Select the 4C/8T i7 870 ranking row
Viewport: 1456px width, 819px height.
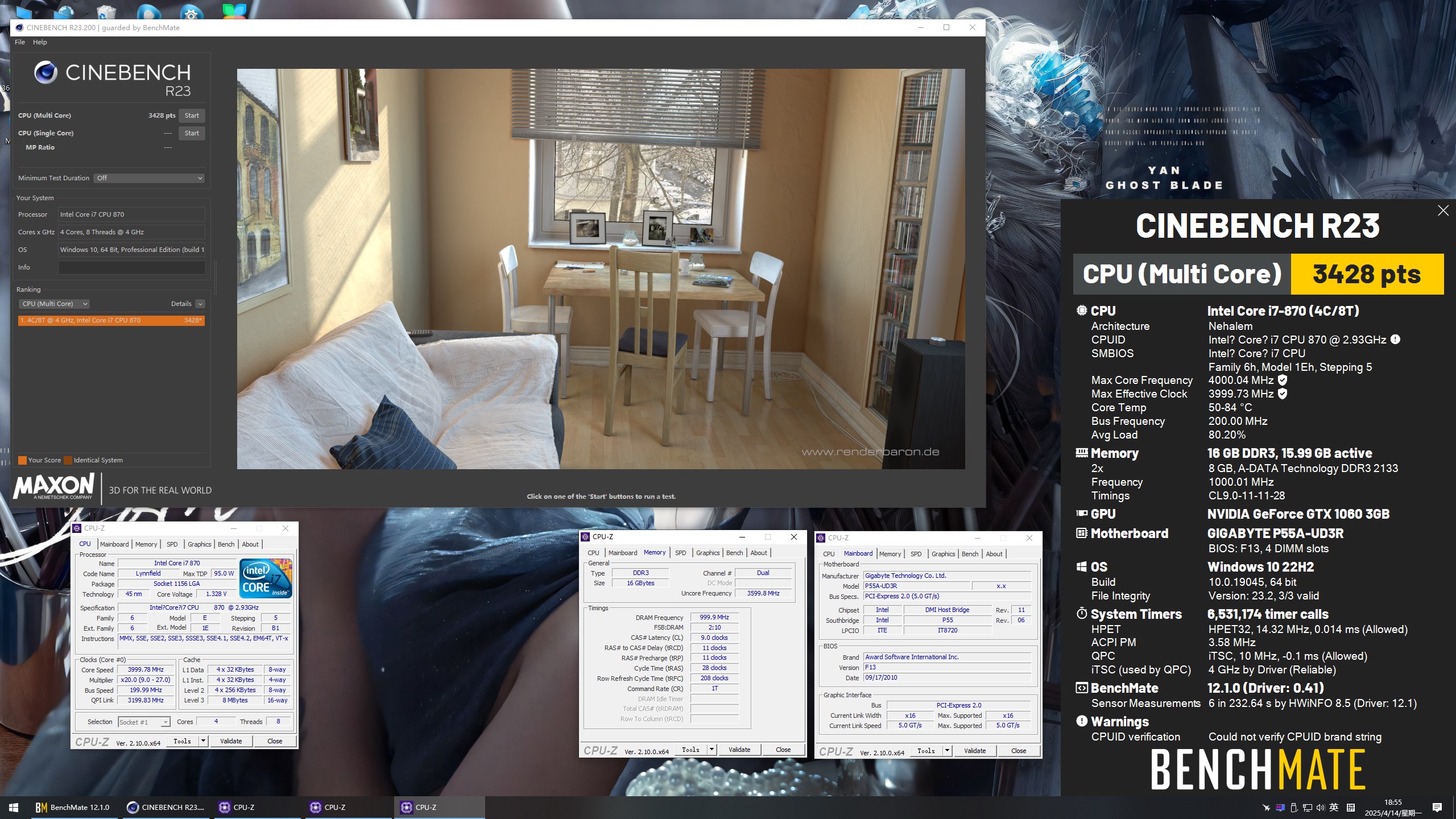coord(111,320)
